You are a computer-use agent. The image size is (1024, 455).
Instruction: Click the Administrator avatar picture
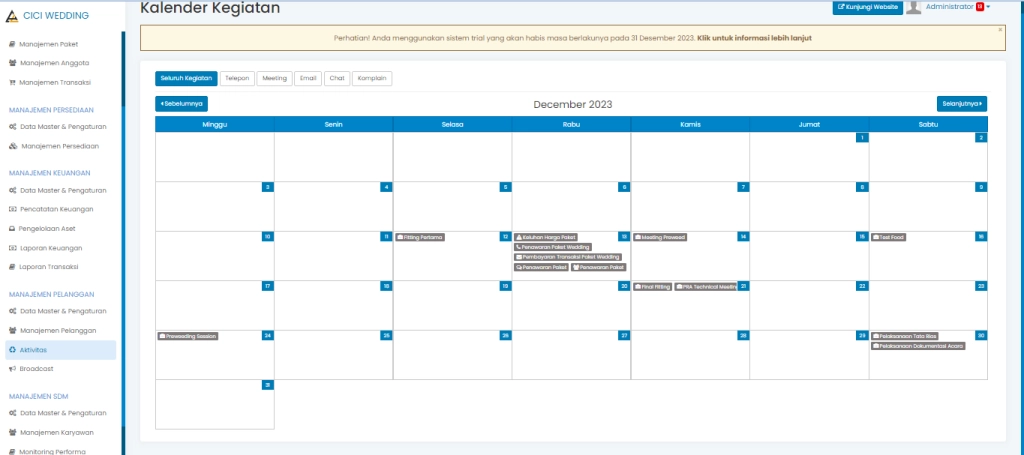click(x=913, y=8)
